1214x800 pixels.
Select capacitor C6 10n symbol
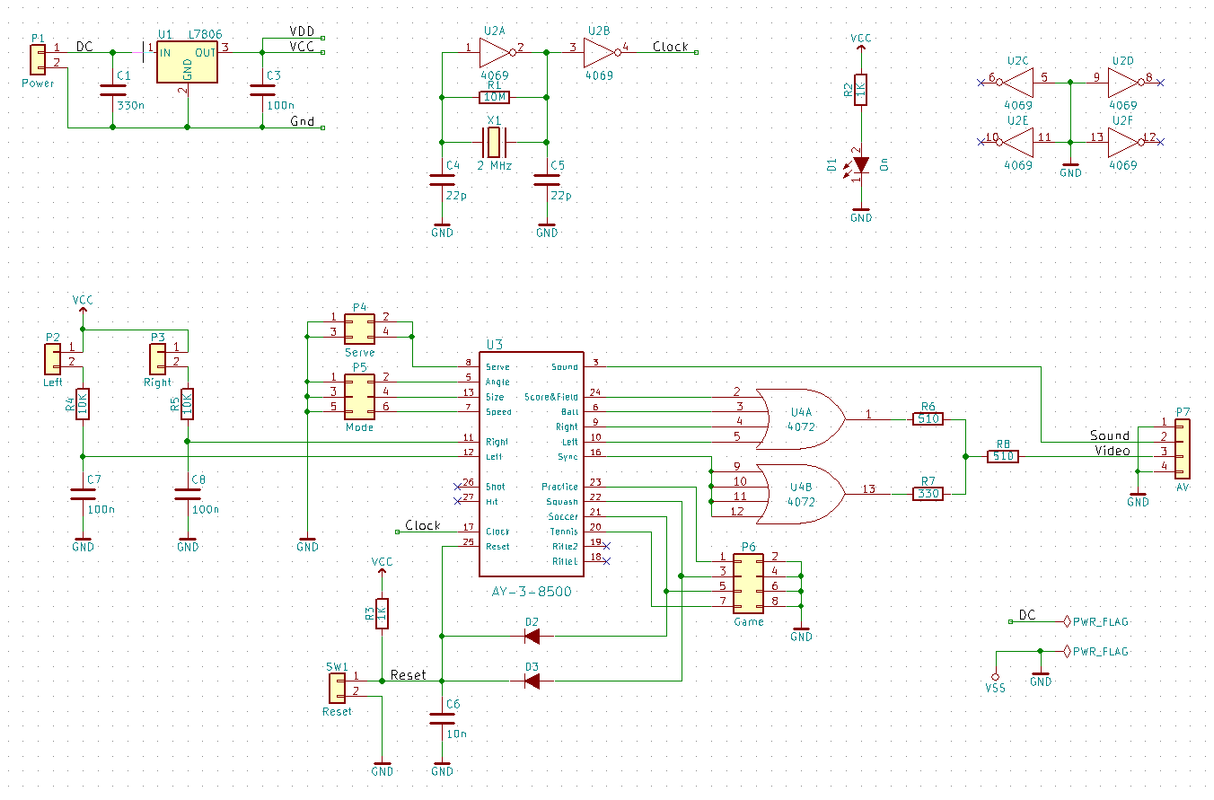point(441,718)
